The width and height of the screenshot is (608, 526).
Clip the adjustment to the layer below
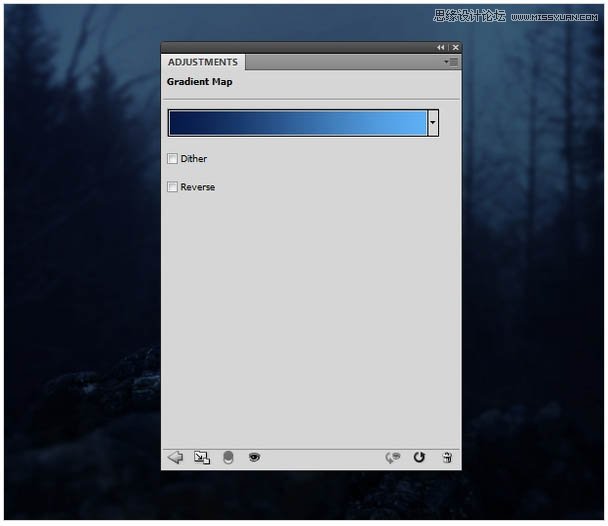(x=228, y=457)
